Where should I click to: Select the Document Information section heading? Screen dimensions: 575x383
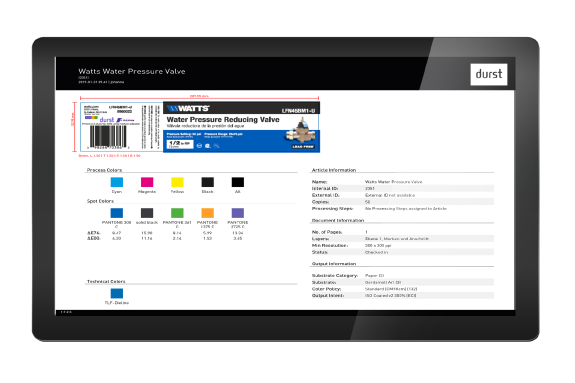coord(338,220)
